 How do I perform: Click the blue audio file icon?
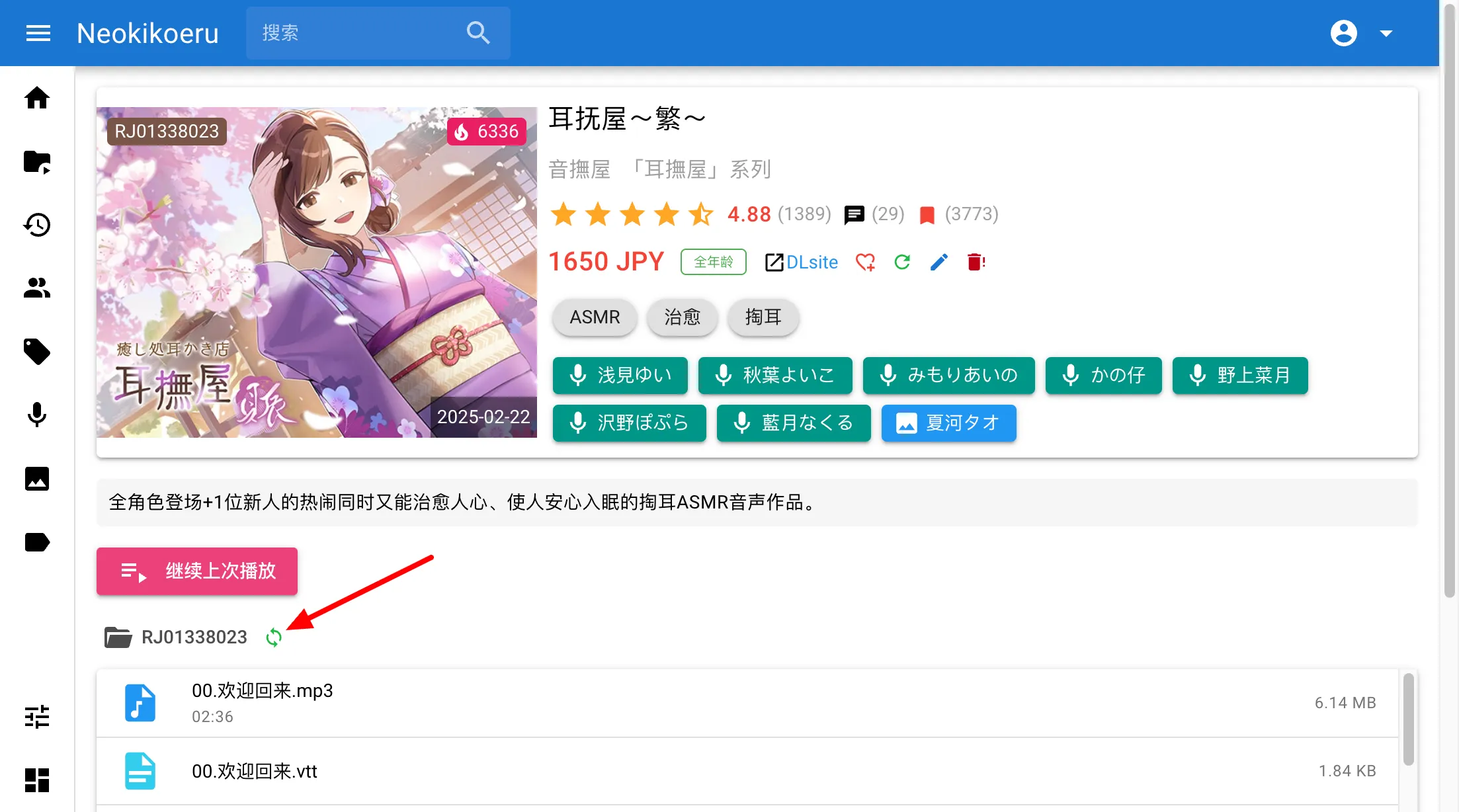140,703
